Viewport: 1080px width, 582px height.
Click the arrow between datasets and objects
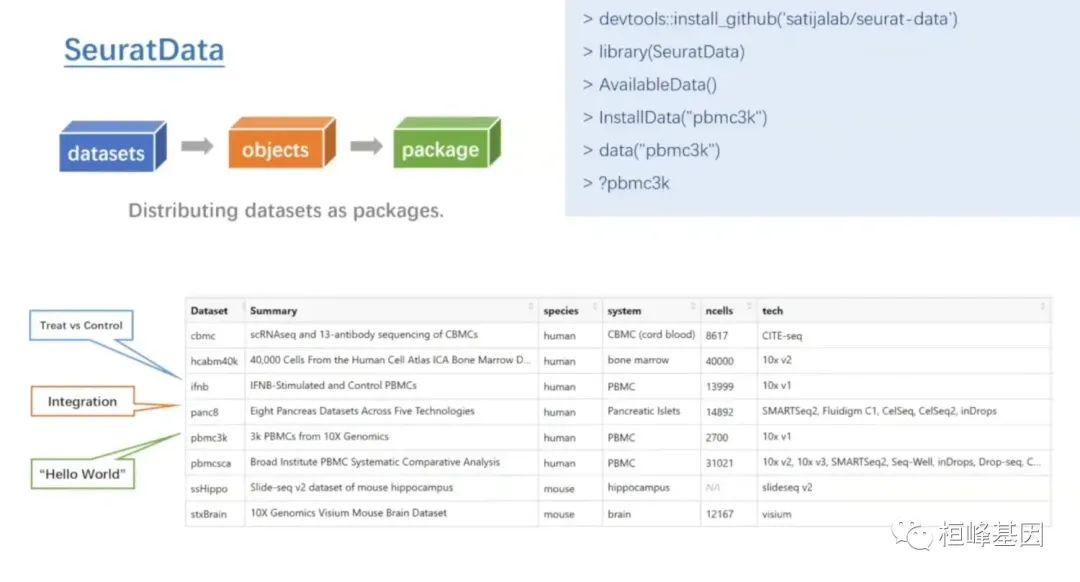197,147
